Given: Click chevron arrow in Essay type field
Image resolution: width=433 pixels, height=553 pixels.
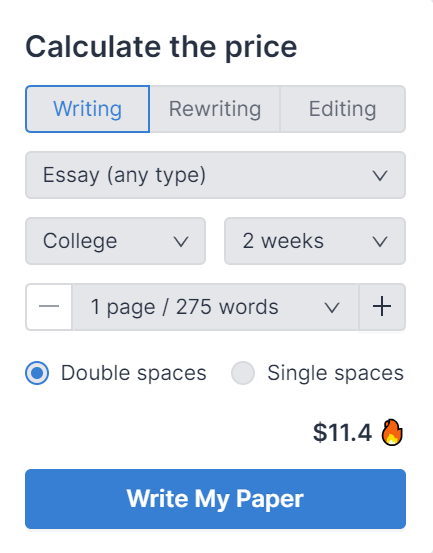Looking at the screenshot, I should (380, 175).
